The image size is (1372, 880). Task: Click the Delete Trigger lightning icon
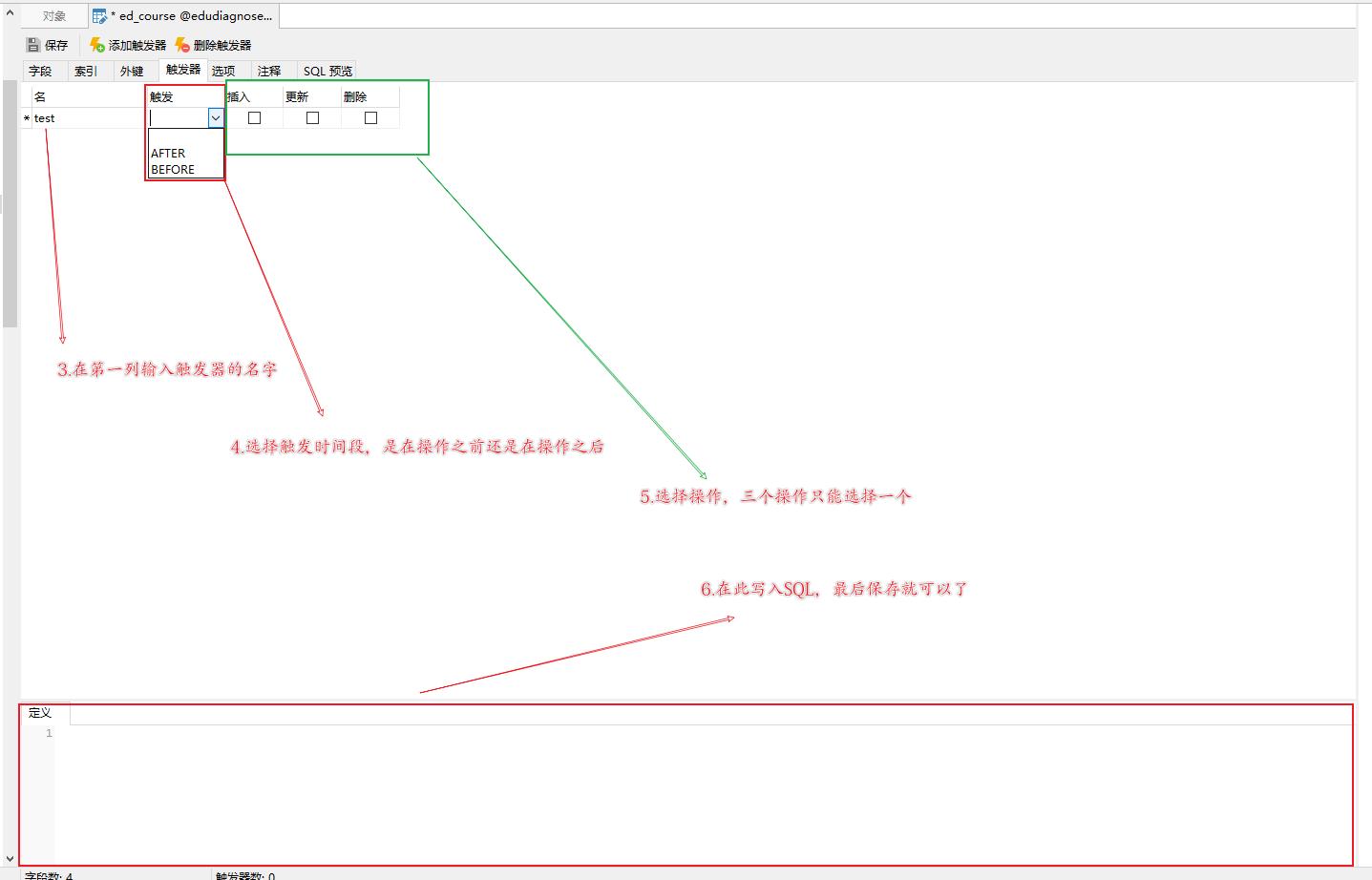pos(182,45)
